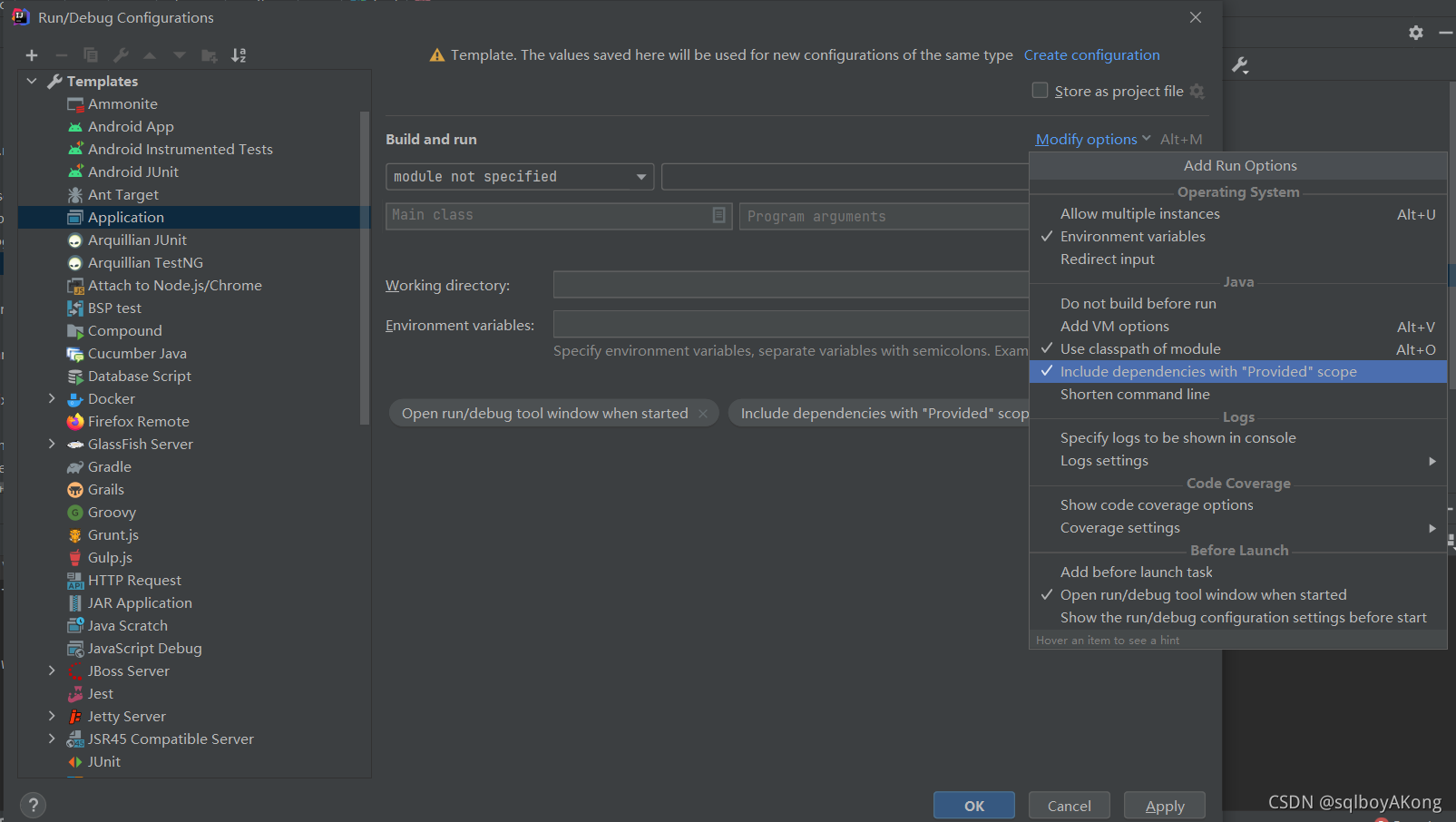Click the Include dependencies with Provided scope chip
Screen dimensions: 1456x822
click(x=880, y=414)
